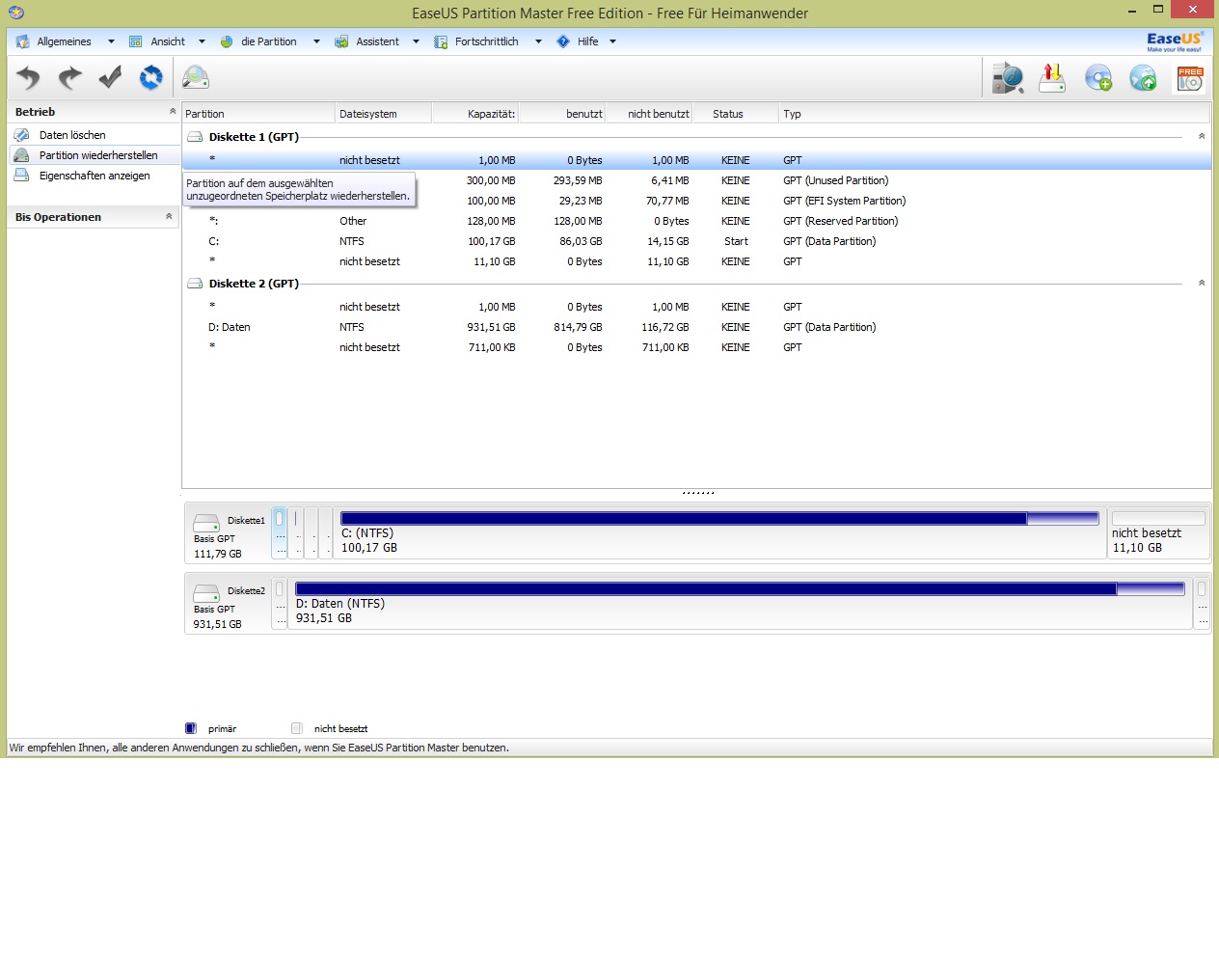Collapse the Betrieb panel section
1219x980 pixels.
173,112
